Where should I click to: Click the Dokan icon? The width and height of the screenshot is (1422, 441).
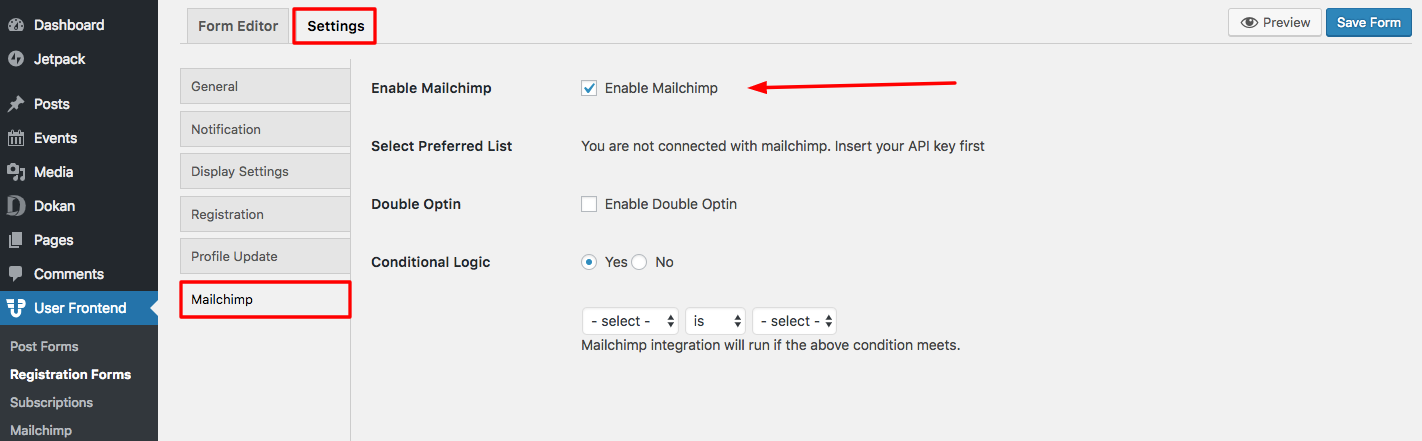point(16,206)
